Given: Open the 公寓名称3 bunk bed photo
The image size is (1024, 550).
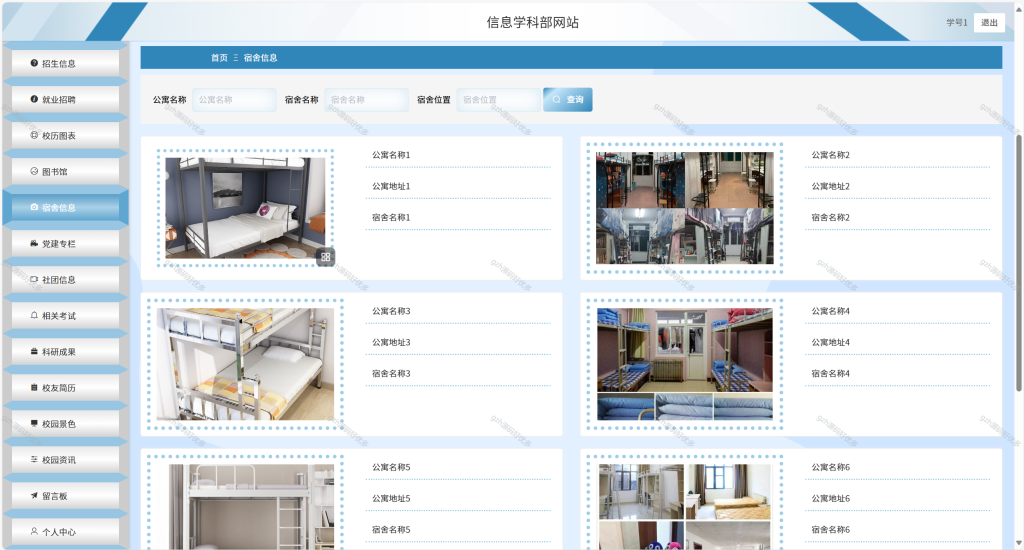Looking at the screenshot, I should click(245, 364).
